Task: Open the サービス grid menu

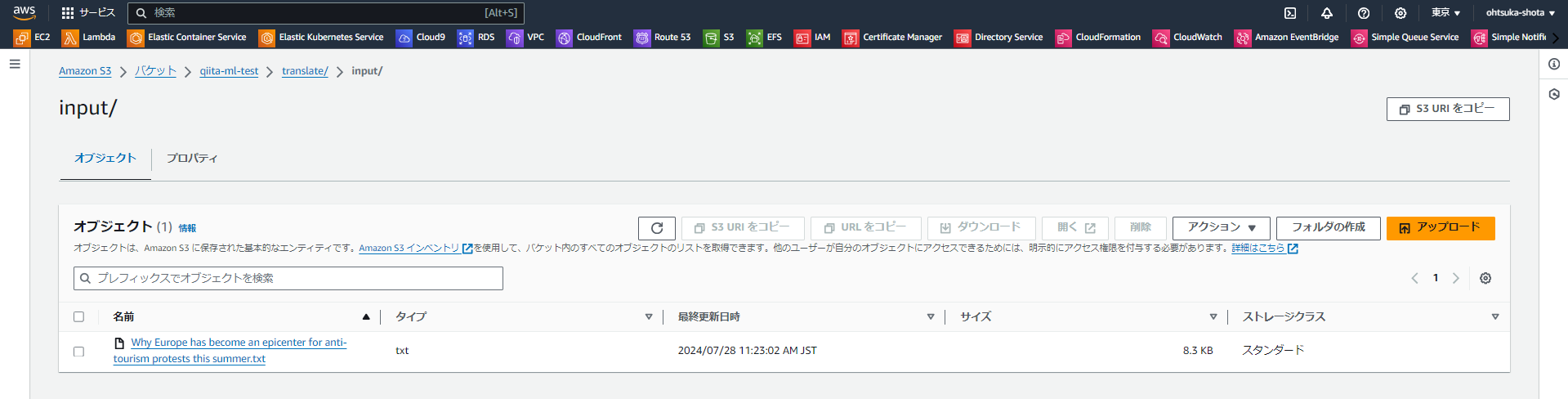Action: click(88, 12)
